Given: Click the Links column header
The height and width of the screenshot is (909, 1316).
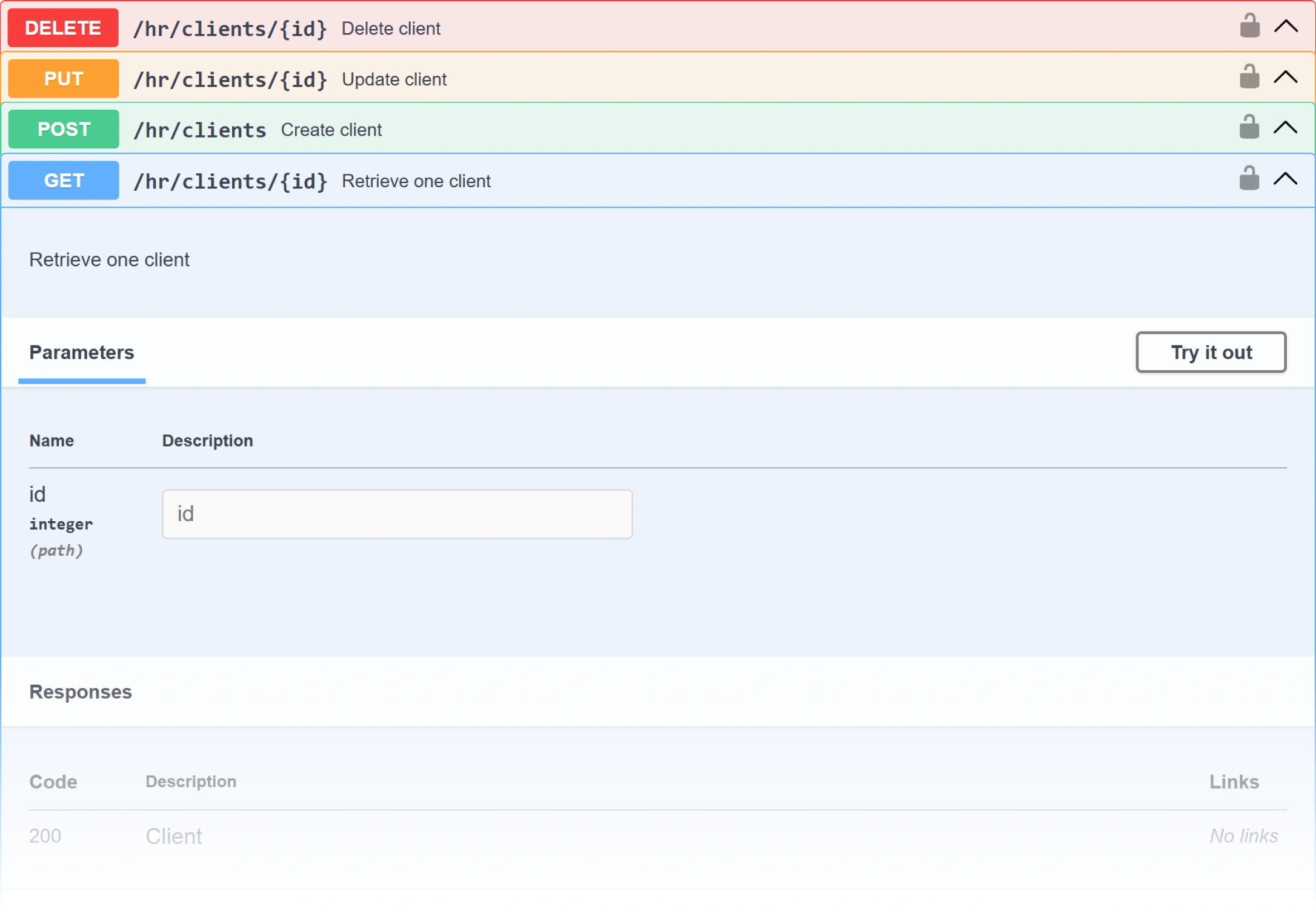Looking at the screenshot, I should [1234, 782].
